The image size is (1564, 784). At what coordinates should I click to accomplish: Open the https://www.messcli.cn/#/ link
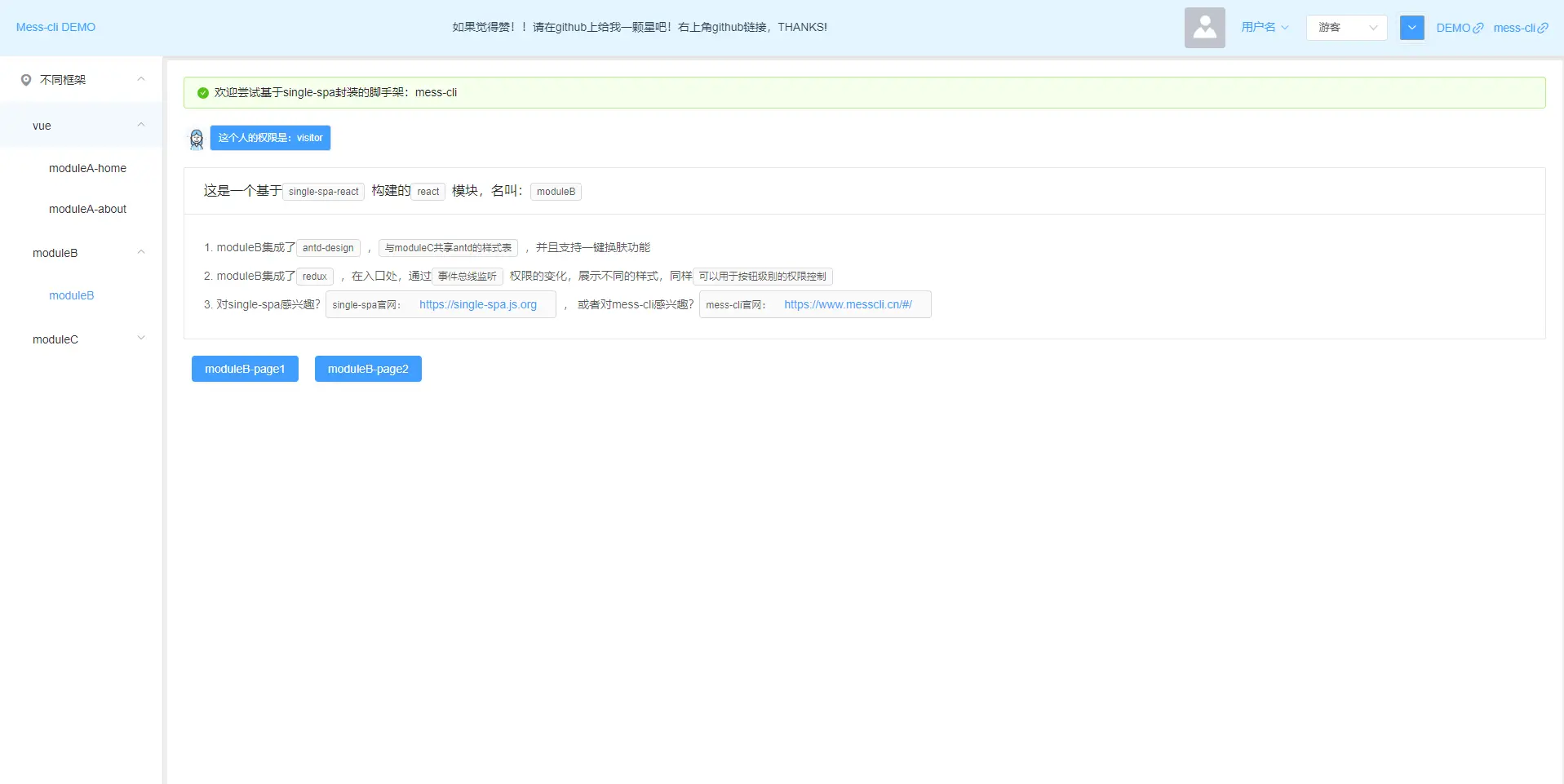(x=848, y=303)
